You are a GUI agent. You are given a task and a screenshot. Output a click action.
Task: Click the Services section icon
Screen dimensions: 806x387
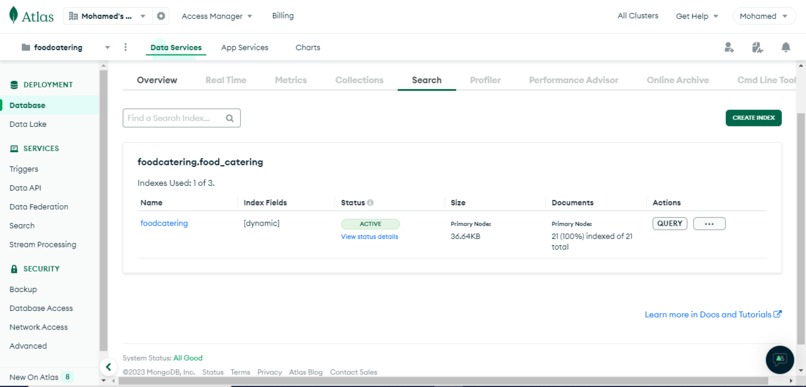click(x=14, y=149)
